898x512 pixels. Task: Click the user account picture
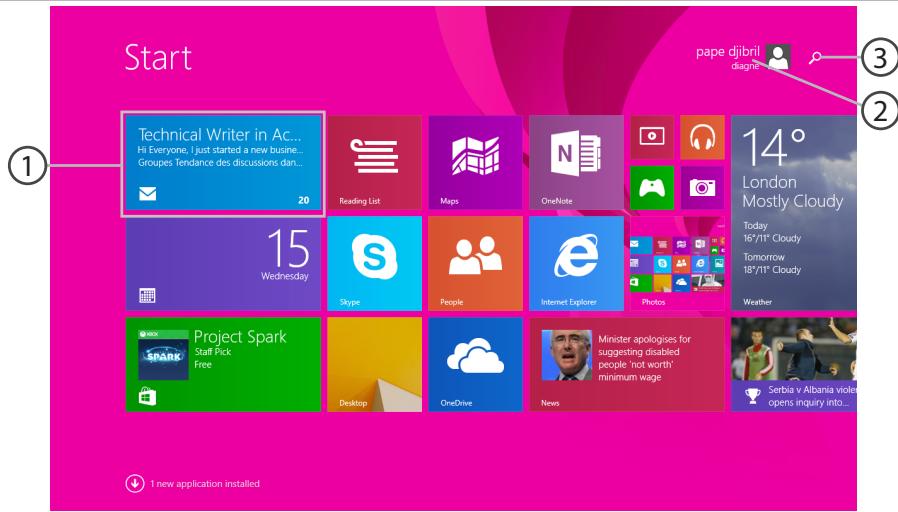[x=778, y=57]
